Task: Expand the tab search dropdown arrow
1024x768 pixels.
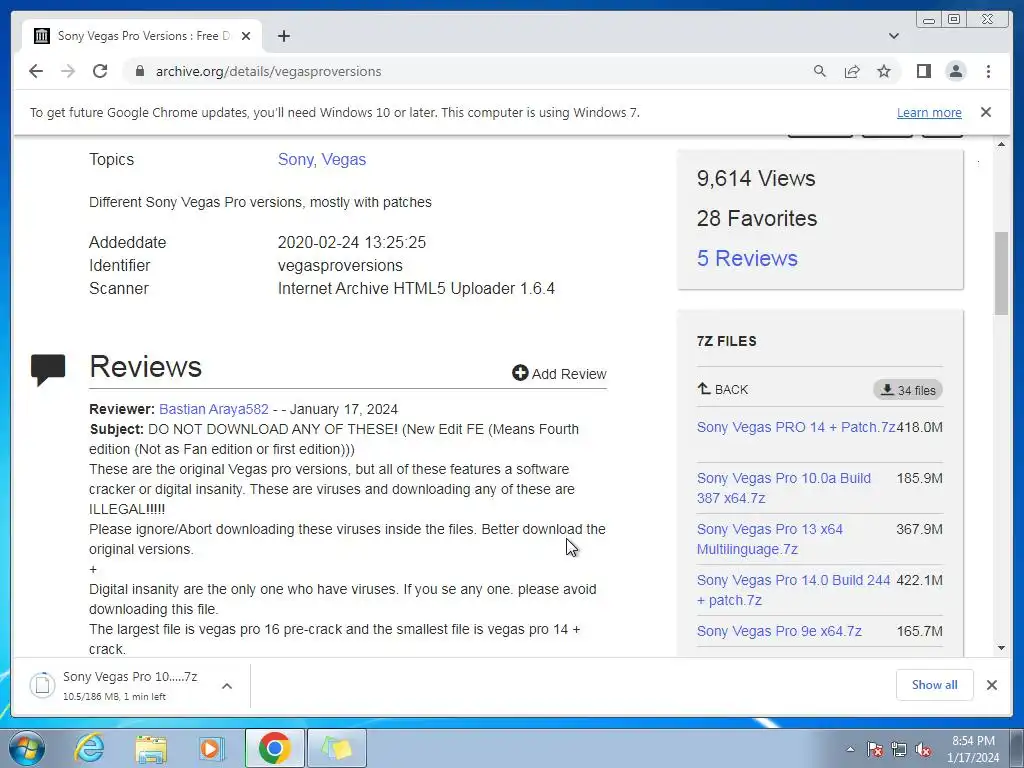Action: [x=894, y=36]
